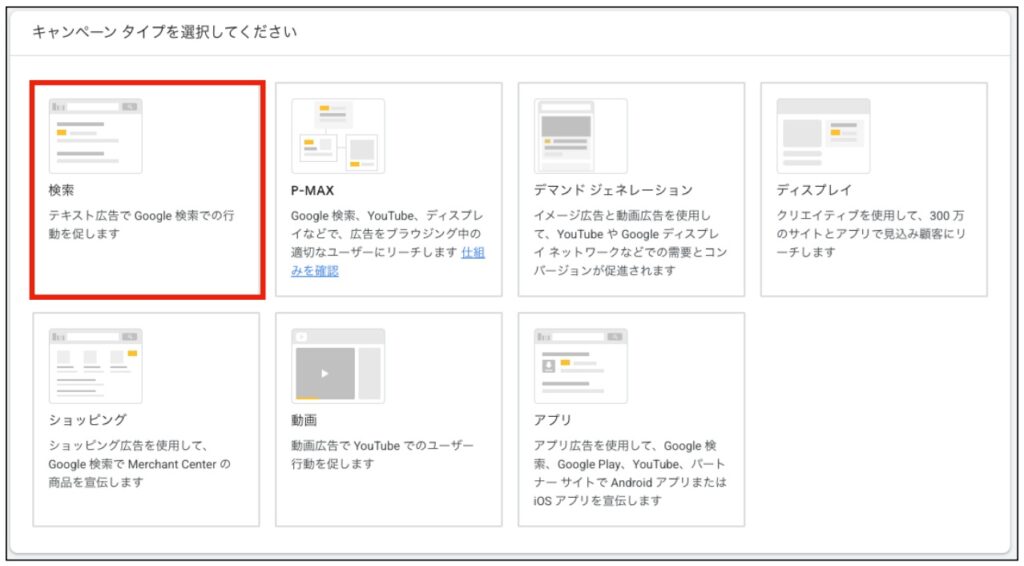Click the ディスプレイ campaign illustration icon
The width and height of the screenshot is (1024, 566).
[823, 136]
